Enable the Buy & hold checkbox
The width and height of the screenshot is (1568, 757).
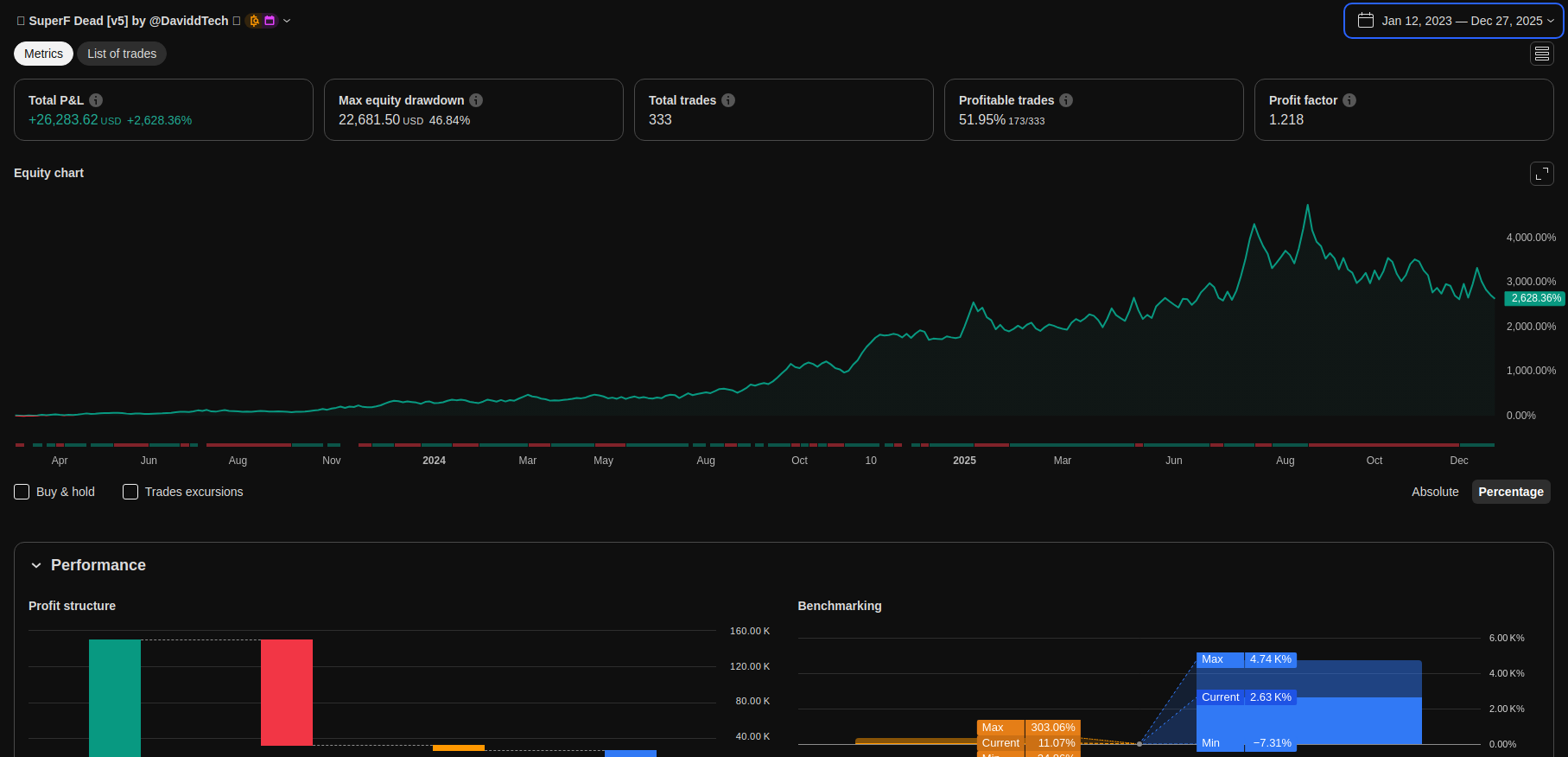coord(22,492)
